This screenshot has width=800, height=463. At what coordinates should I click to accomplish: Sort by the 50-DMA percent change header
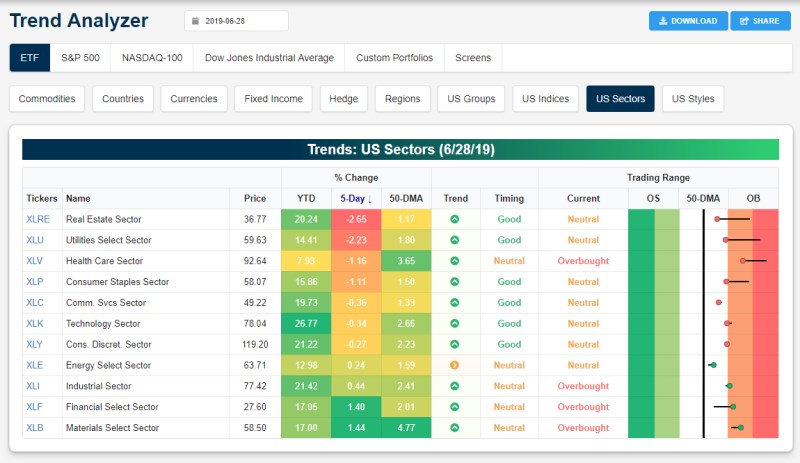[405, 198]
